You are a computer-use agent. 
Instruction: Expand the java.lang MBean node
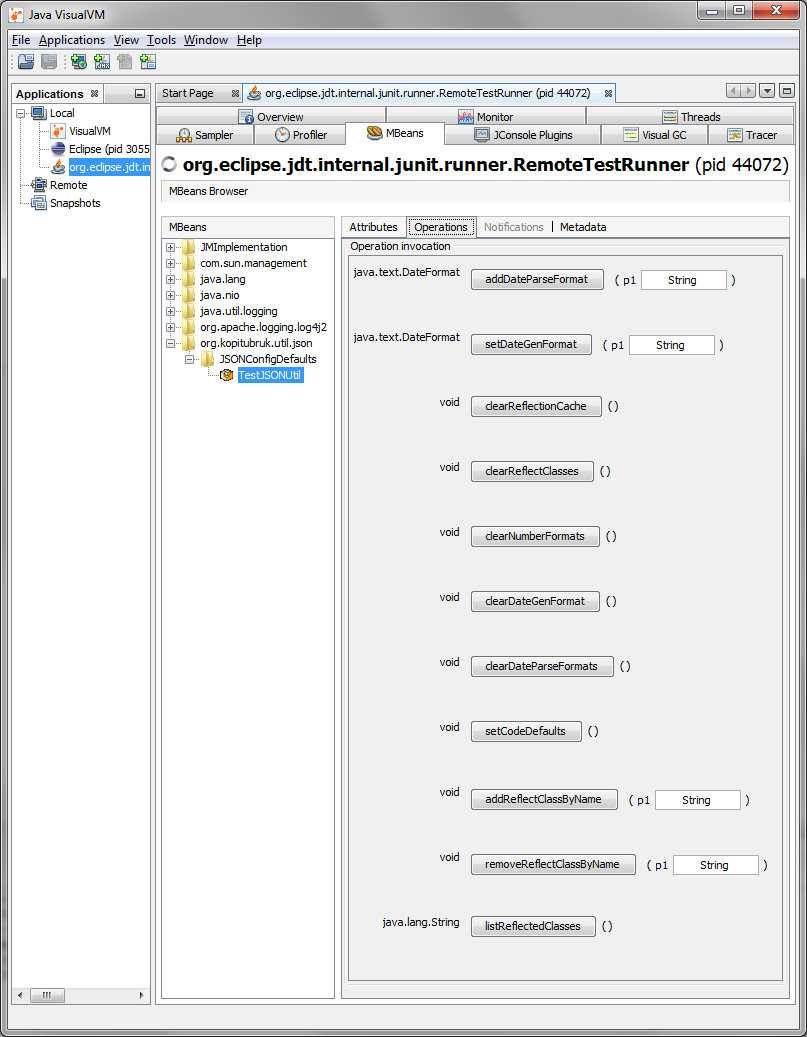[x=171, y=279]
